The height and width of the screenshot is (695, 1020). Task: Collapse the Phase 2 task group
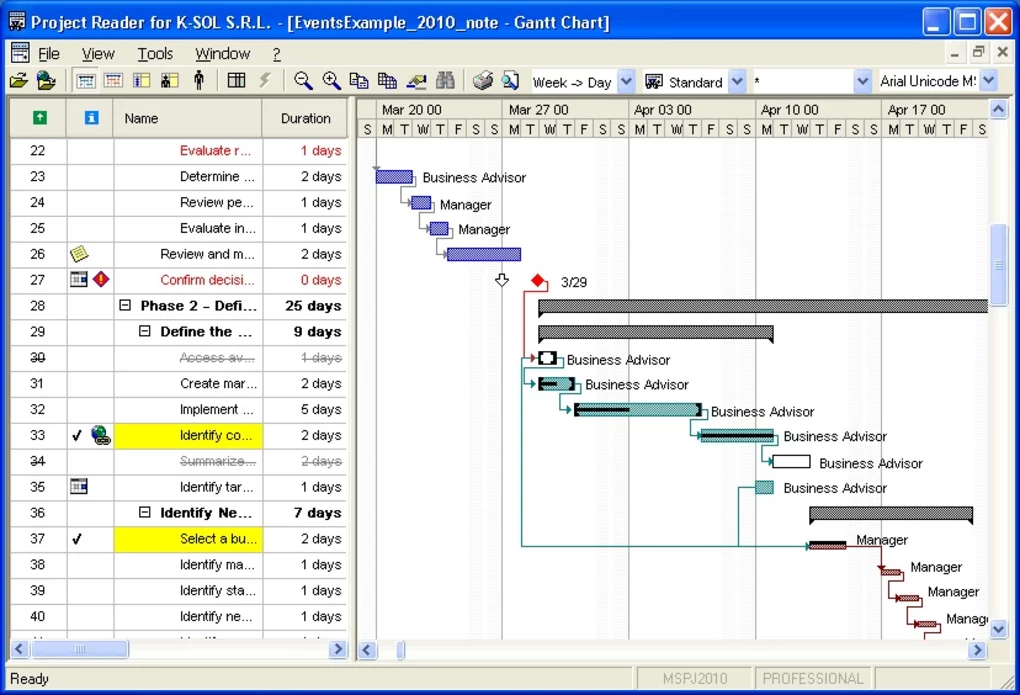point(125,305)
